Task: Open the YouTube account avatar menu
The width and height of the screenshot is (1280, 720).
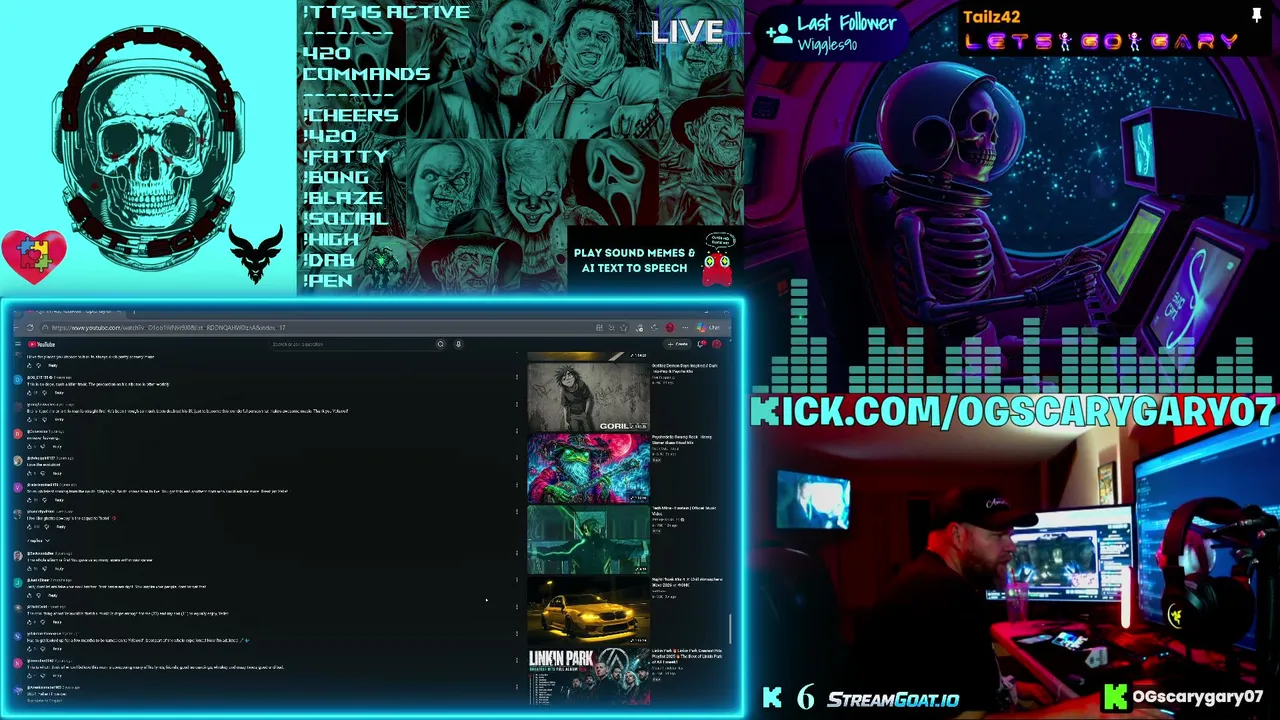Action: 716,344
